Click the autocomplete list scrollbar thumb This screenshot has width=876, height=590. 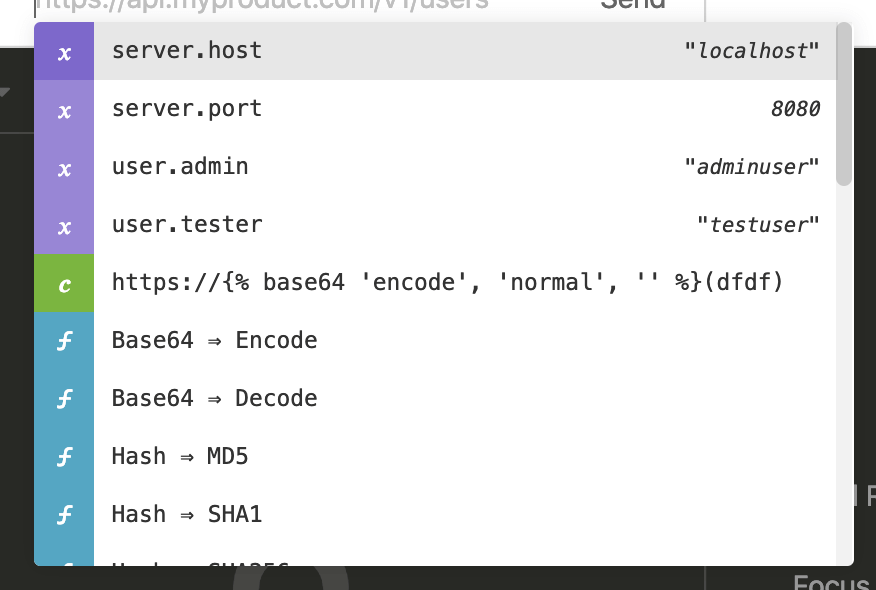(844, 104)
